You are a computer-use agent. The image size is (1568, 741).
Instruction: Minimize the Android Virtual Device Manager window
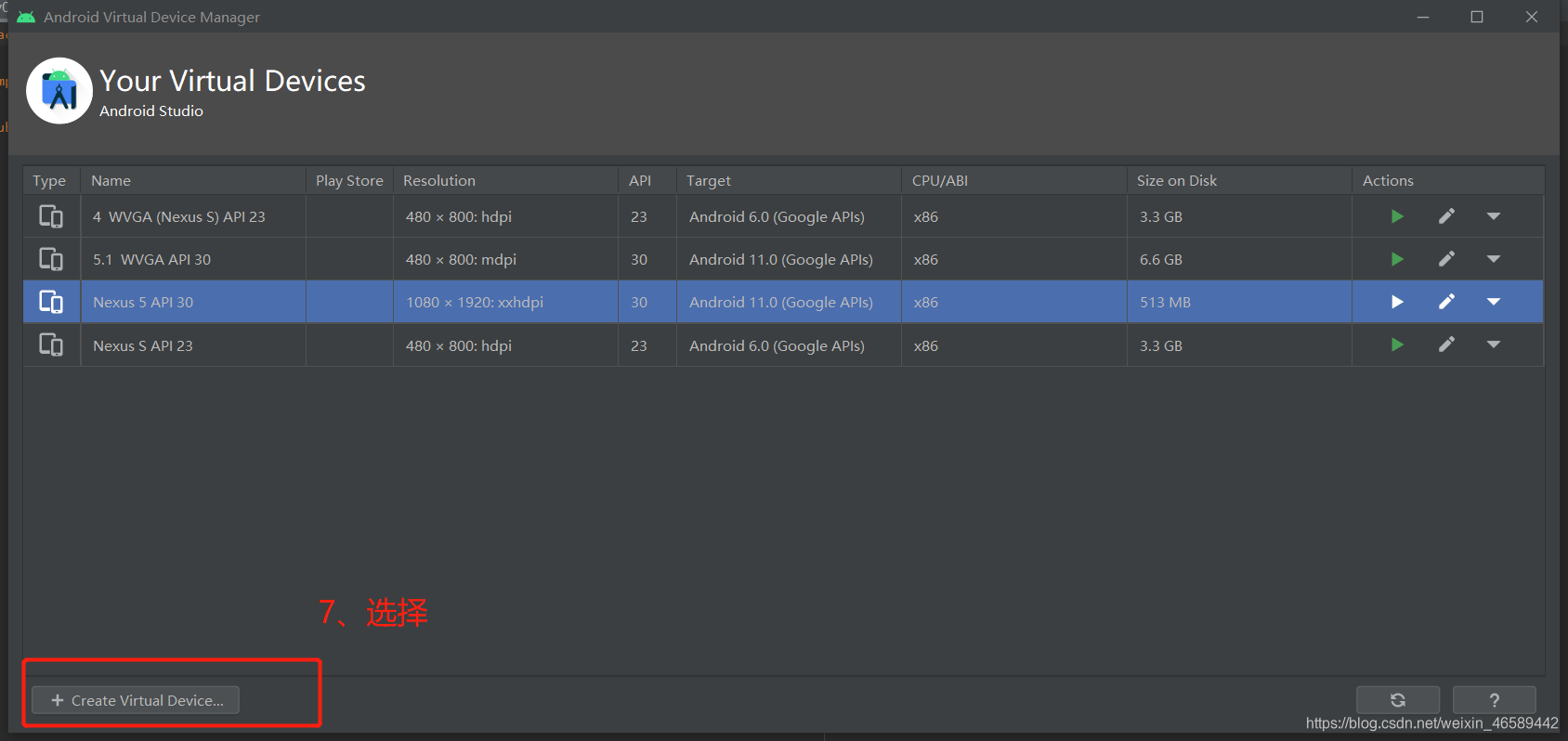pyautogui.click(x=1423, y=17)
